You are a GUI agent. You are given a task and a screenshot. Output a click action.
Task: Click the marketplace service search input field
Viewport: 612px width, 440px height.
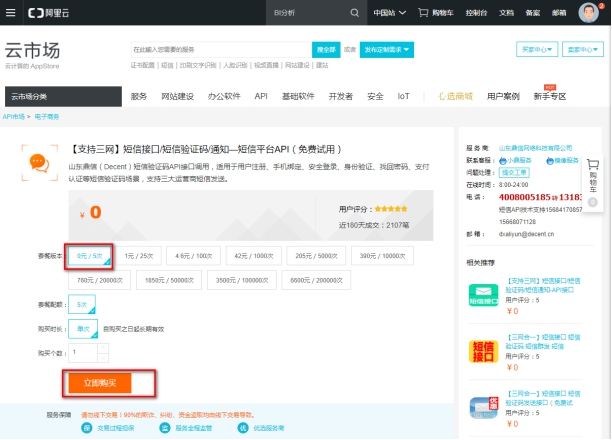(221, 50)
